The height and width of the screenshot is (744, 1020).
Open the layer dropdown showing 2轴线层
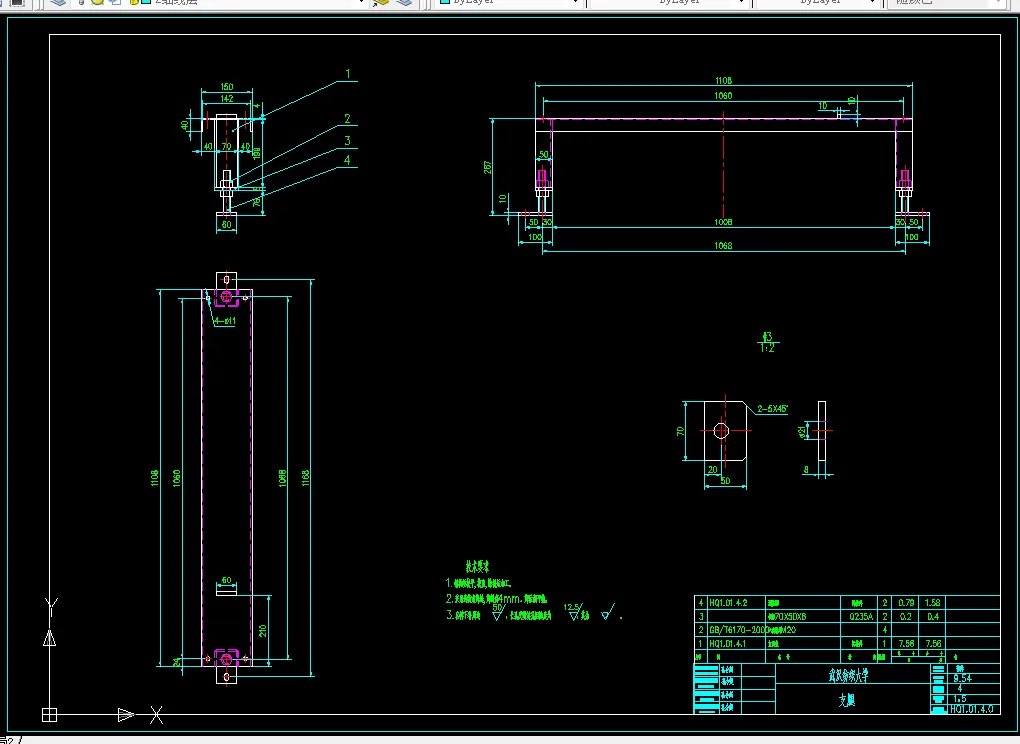coord(250,2)
